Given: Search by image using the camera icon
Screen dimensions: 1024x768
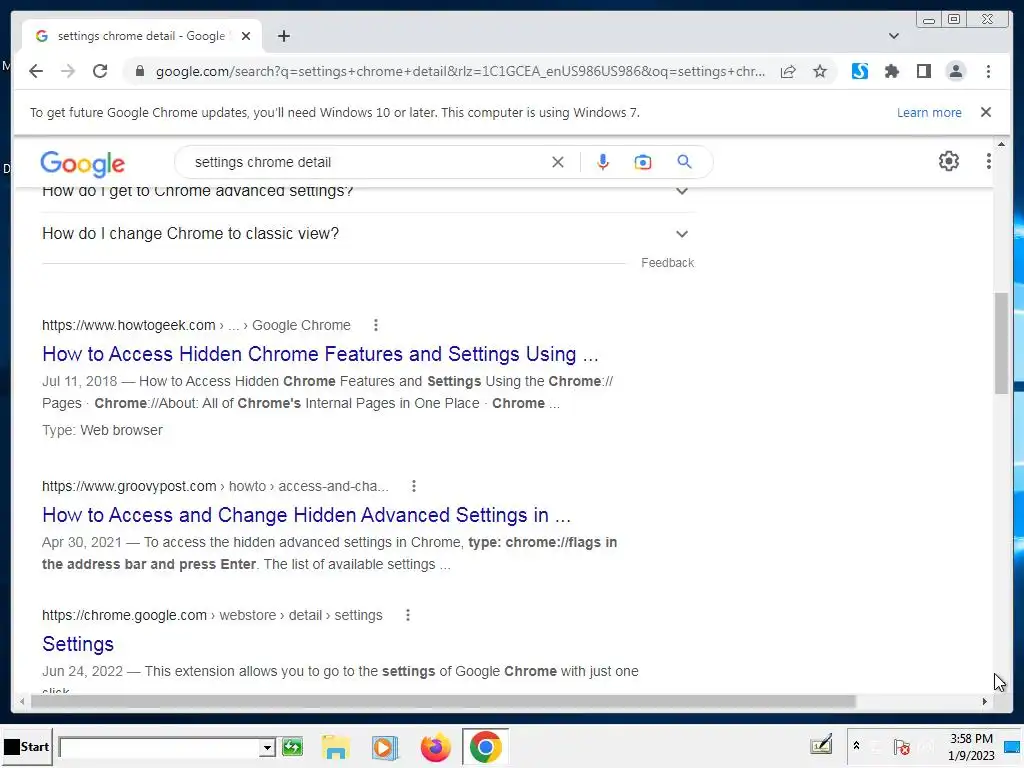Looking at the screenshot, I should 643,162.
